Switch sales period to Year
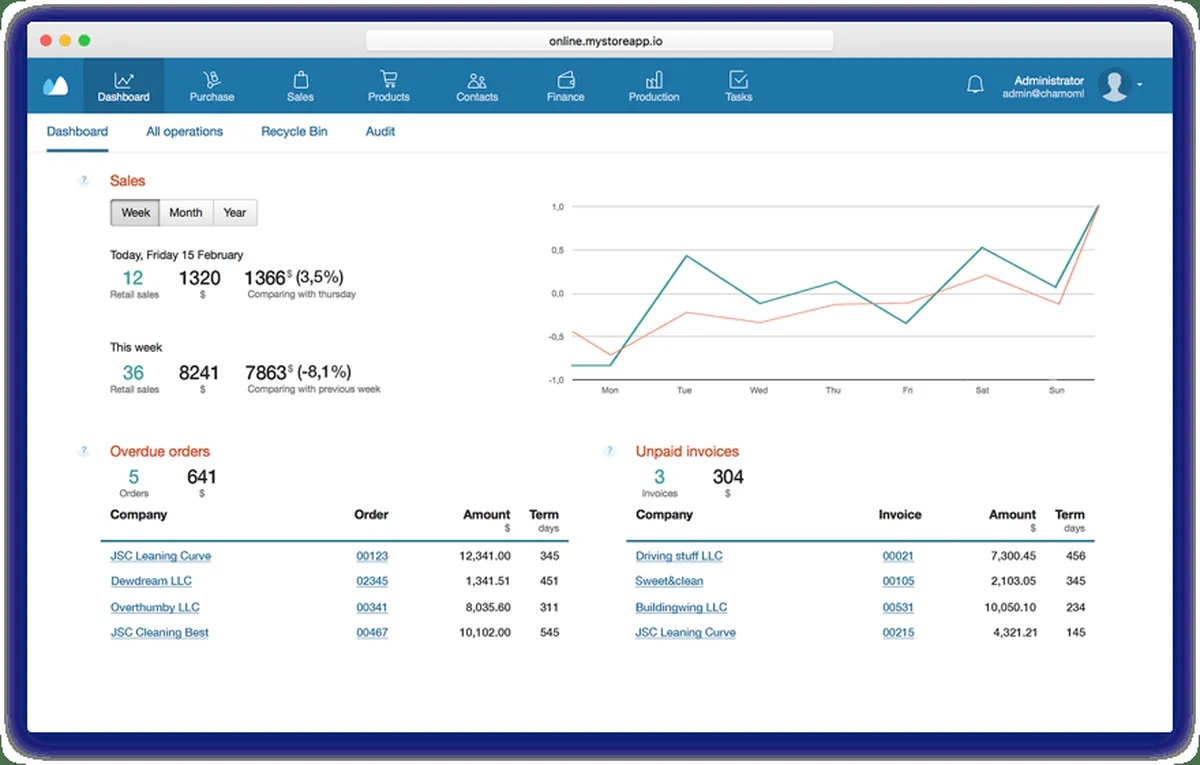1200x765 pixels. coord(235,213)
